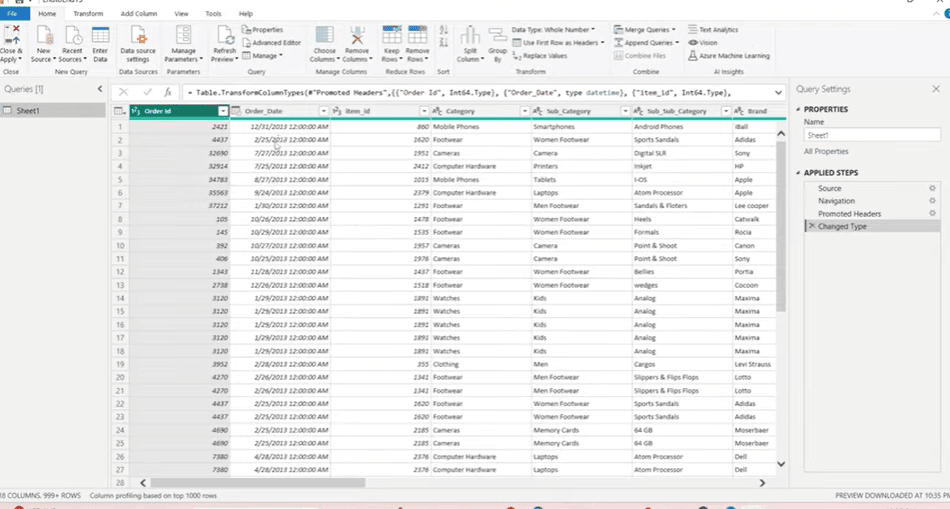Open Text Analytics
Image resolution: width=950 pixels, height=509 pixels.
pyautogui.click(x=713, y=30)
